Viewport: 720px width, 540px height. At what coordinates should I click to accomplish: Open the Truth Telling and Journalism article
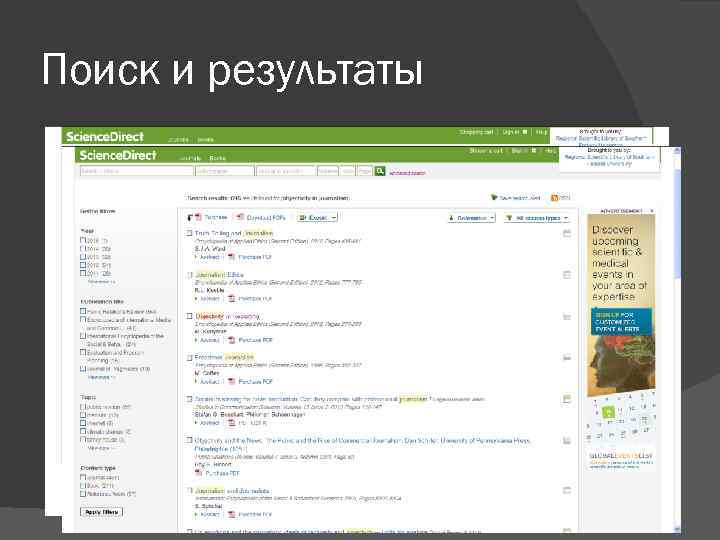click(x=234, y=233)
